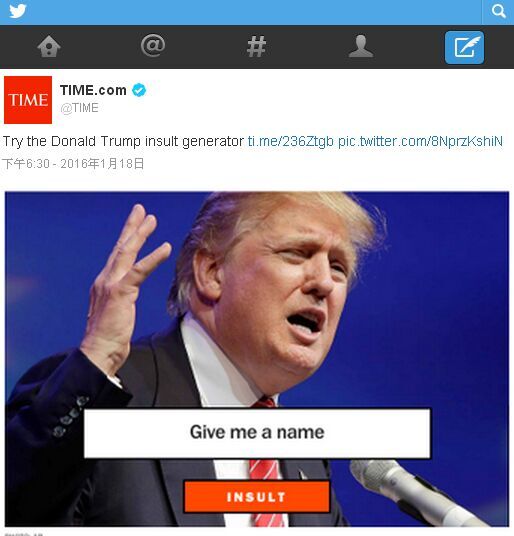Follow the ti.me/236Ztgb link
This screenshot has height=536, width=514.
(290, 141)
